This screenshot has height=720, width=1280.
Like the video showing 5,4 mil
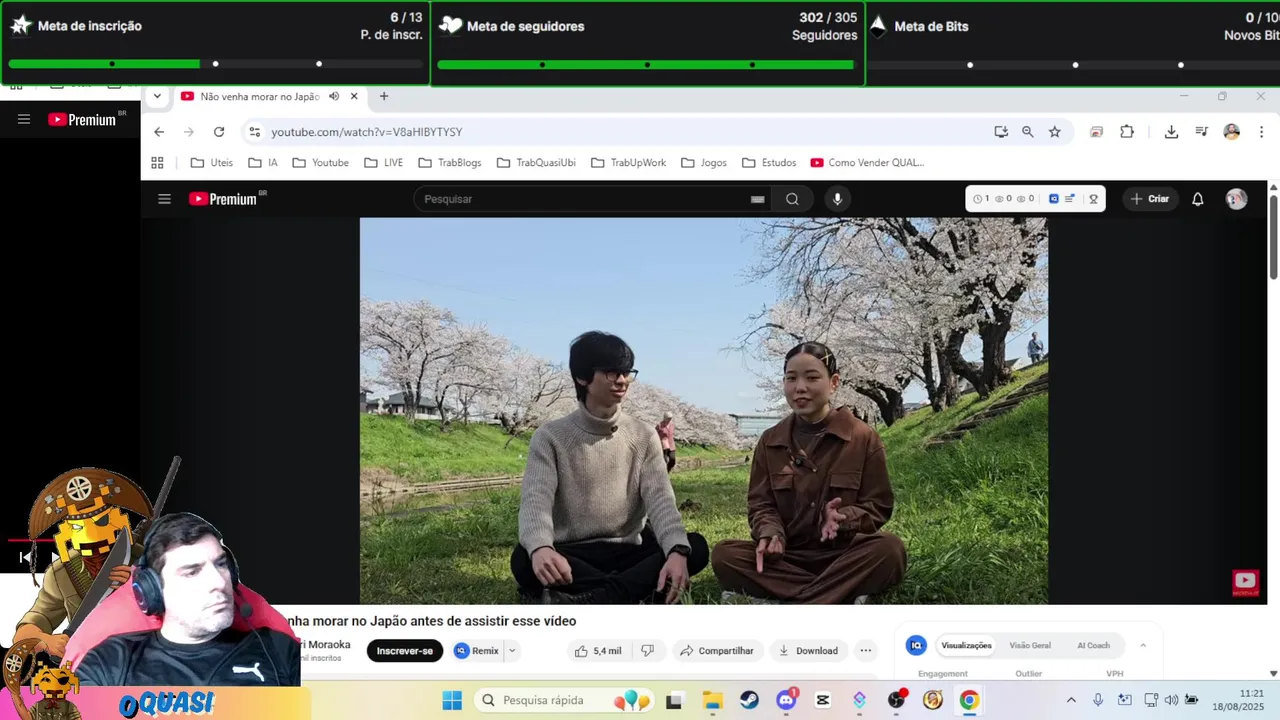click(598, 651)
